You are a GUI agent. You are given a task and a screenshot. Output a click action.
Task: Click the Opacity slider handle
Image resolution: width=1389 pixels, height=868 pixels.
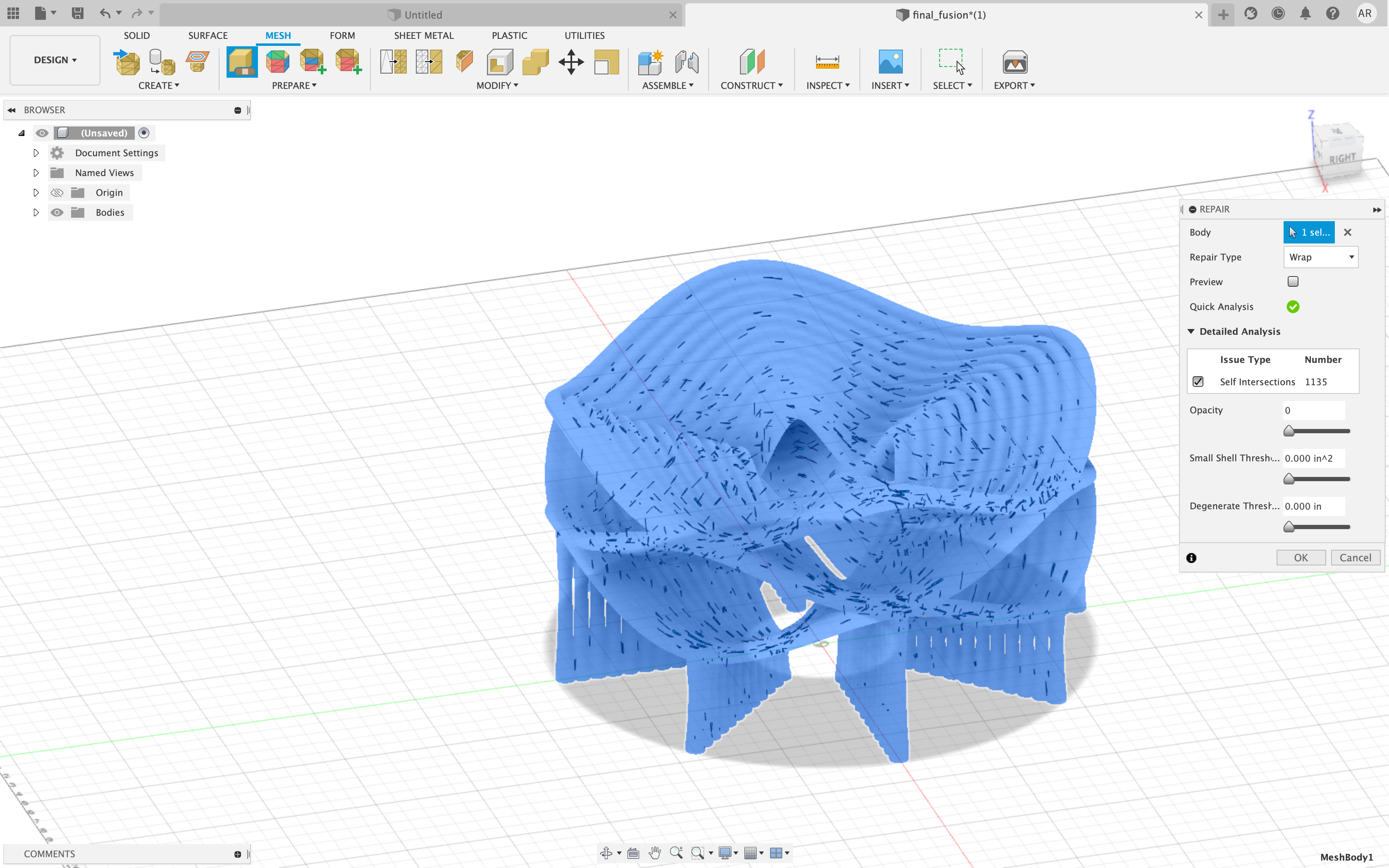(1289, 431)
